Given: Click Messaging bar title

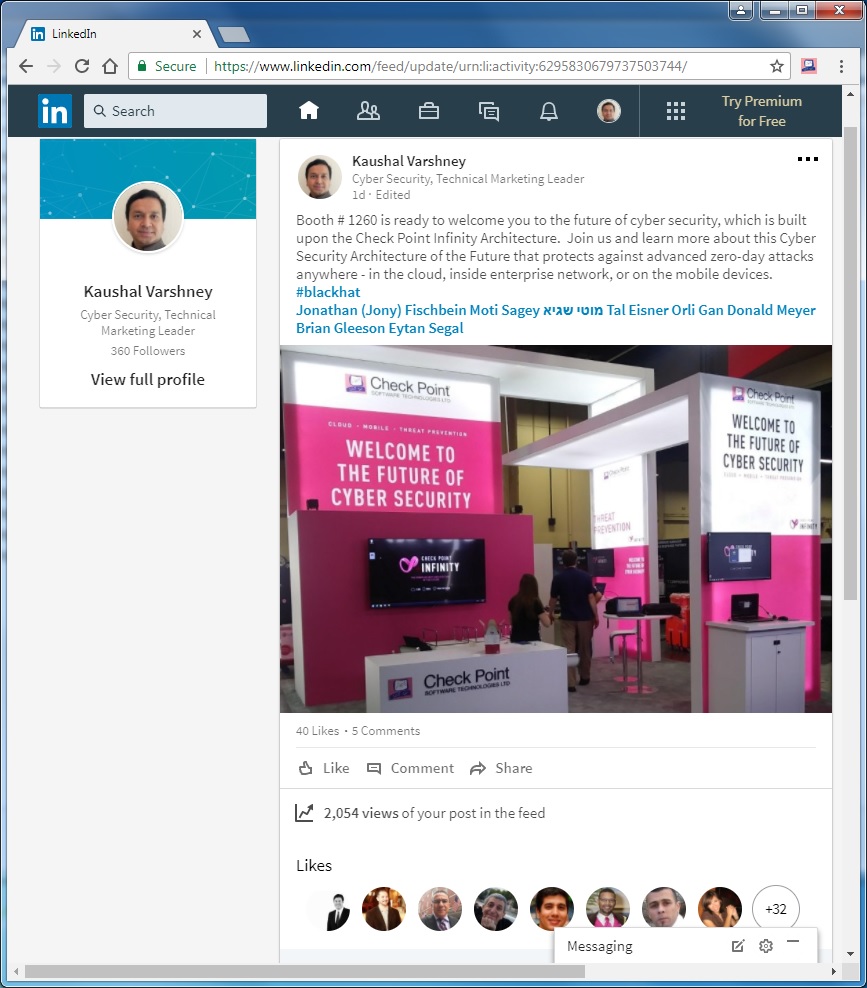Looking at the screenshot, I should [600, 946].
